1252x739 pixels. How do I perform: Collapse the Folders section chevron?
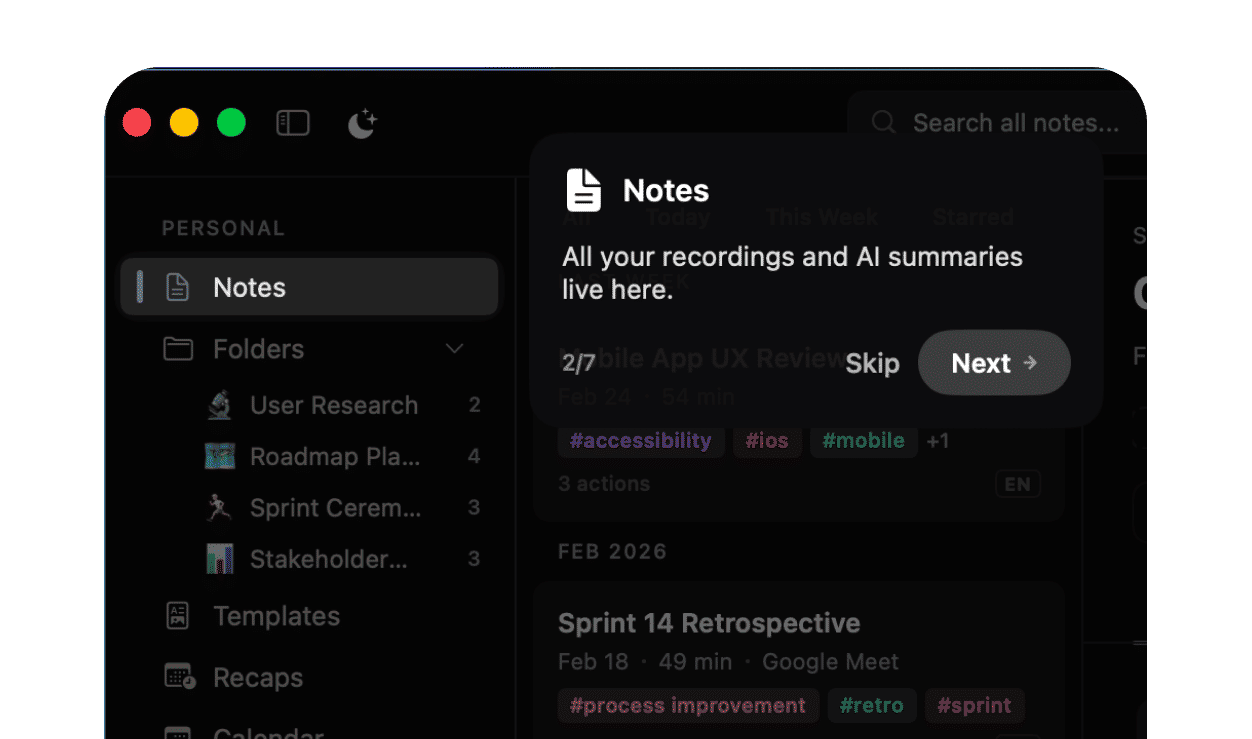pos(455,349)
